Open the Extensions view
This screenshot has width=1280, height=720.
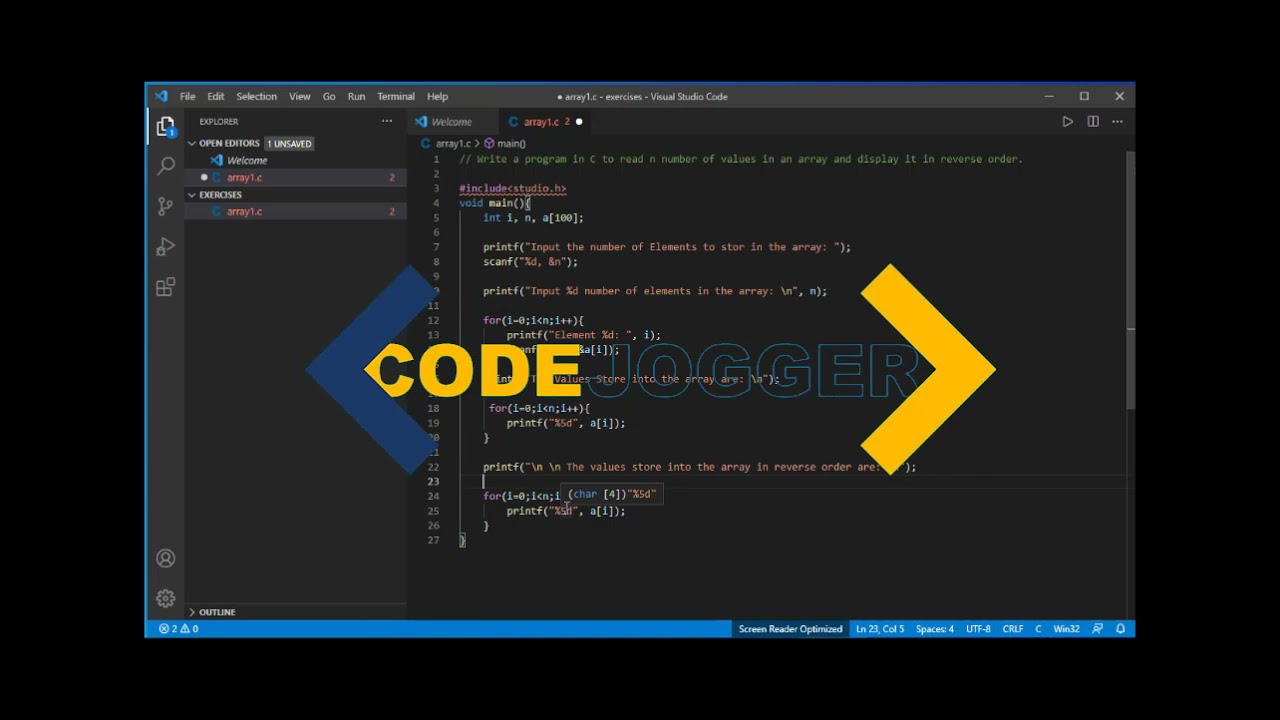tap(166, 287)
